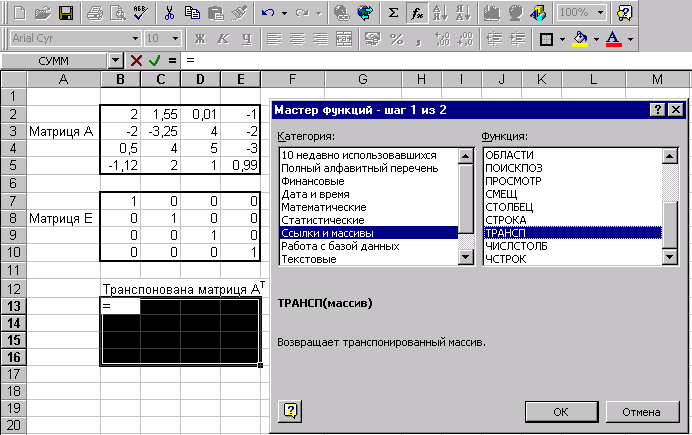Decrease decimal places
692x435 pixels.
465,39
